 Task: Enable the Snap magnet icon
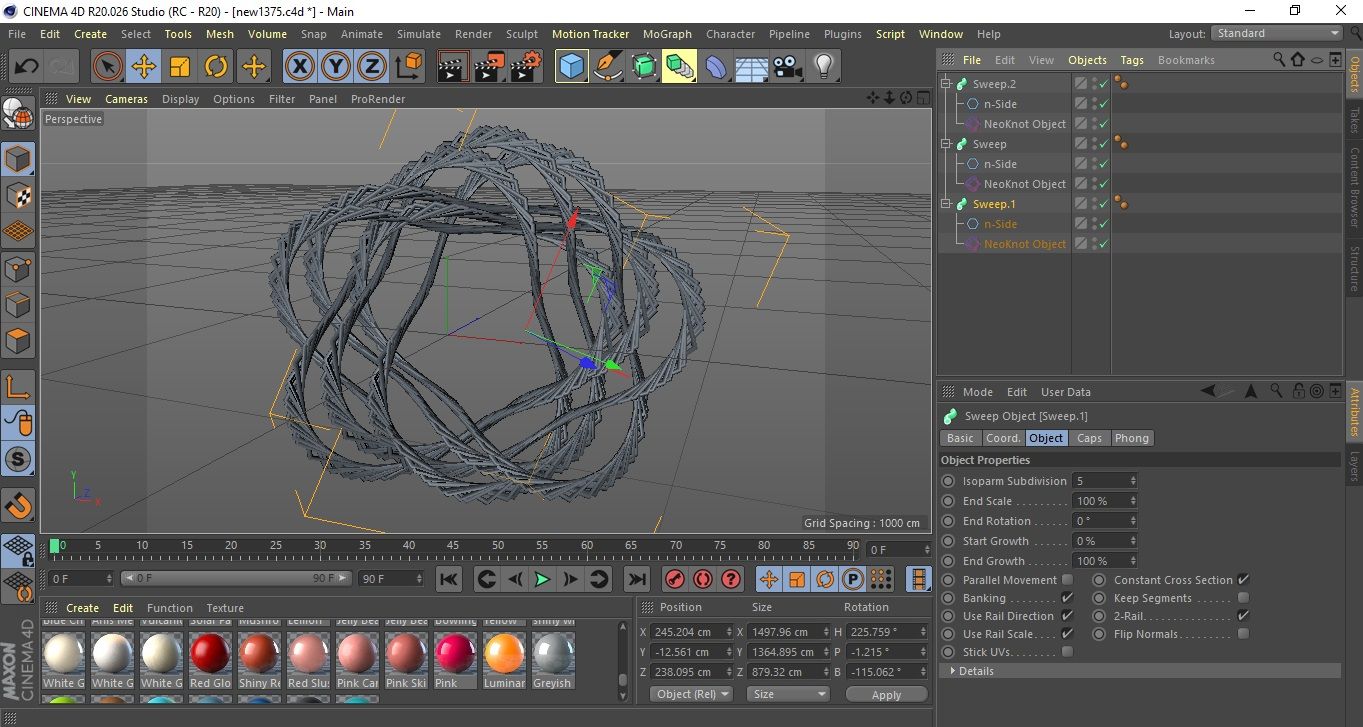[19, 506]
